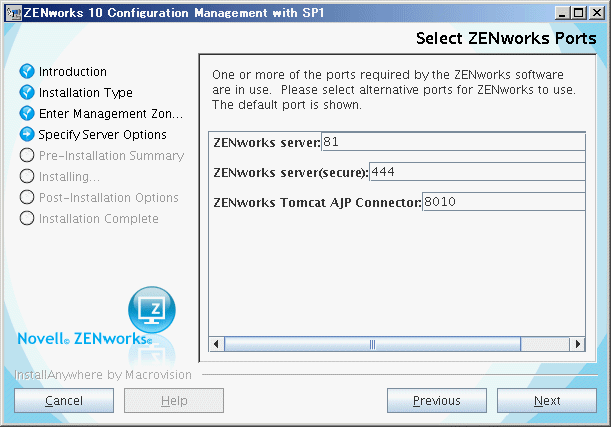Edit the Tomcat AJP Connector port field
Viewport: 611px width, 427px height.
[503, 202]
